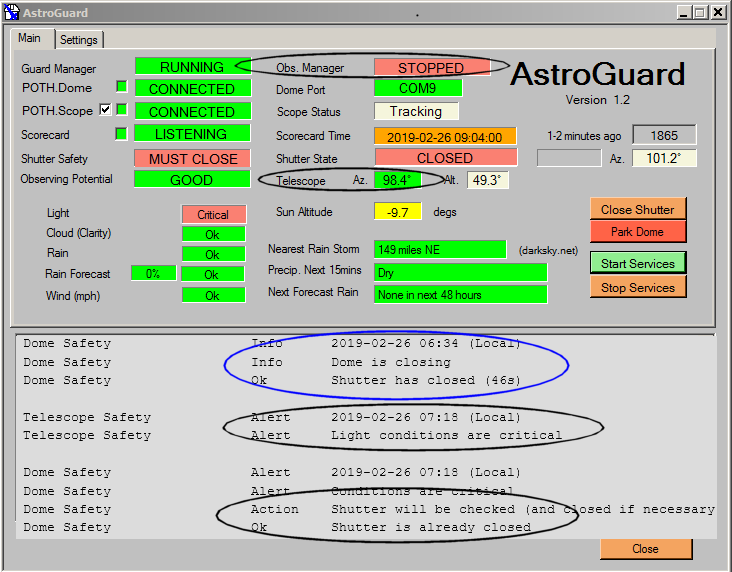Click the Wind (mph) Ok status

(x=213, y=295)
